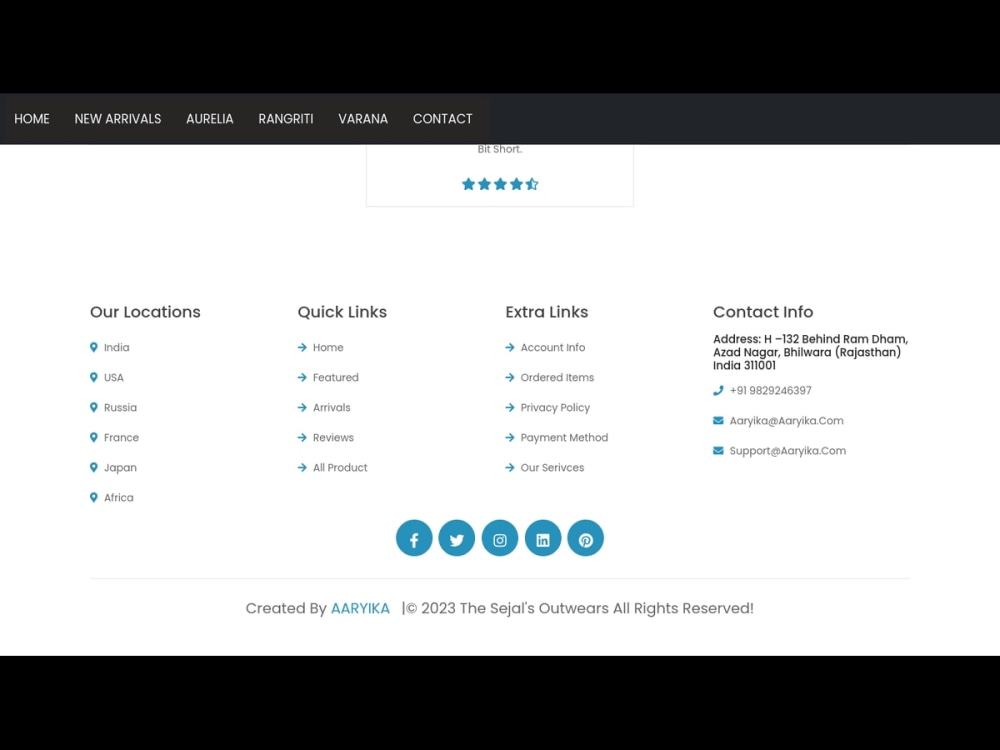Viewport: 1000px width, 750px height.
Task: Click the arrow icon beside Payment Method
Action: [510, 438]
